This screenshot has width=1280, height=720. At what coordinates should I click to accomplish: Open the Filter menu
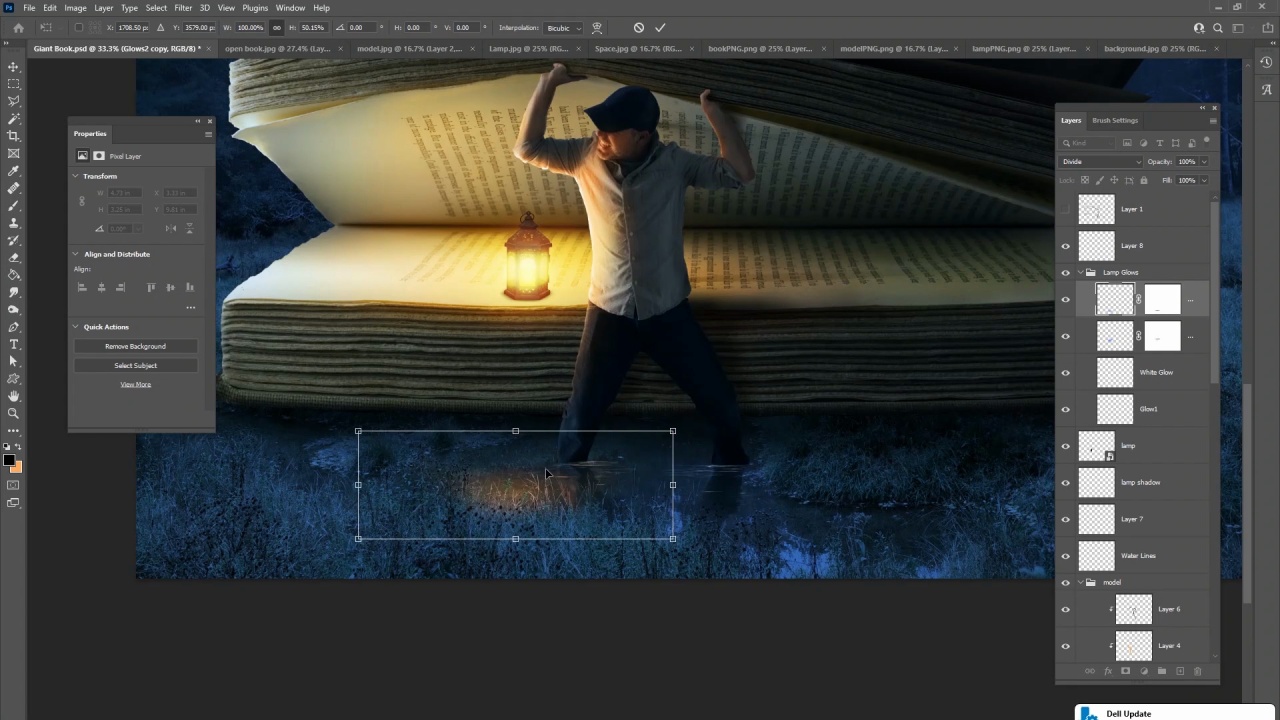183,8
